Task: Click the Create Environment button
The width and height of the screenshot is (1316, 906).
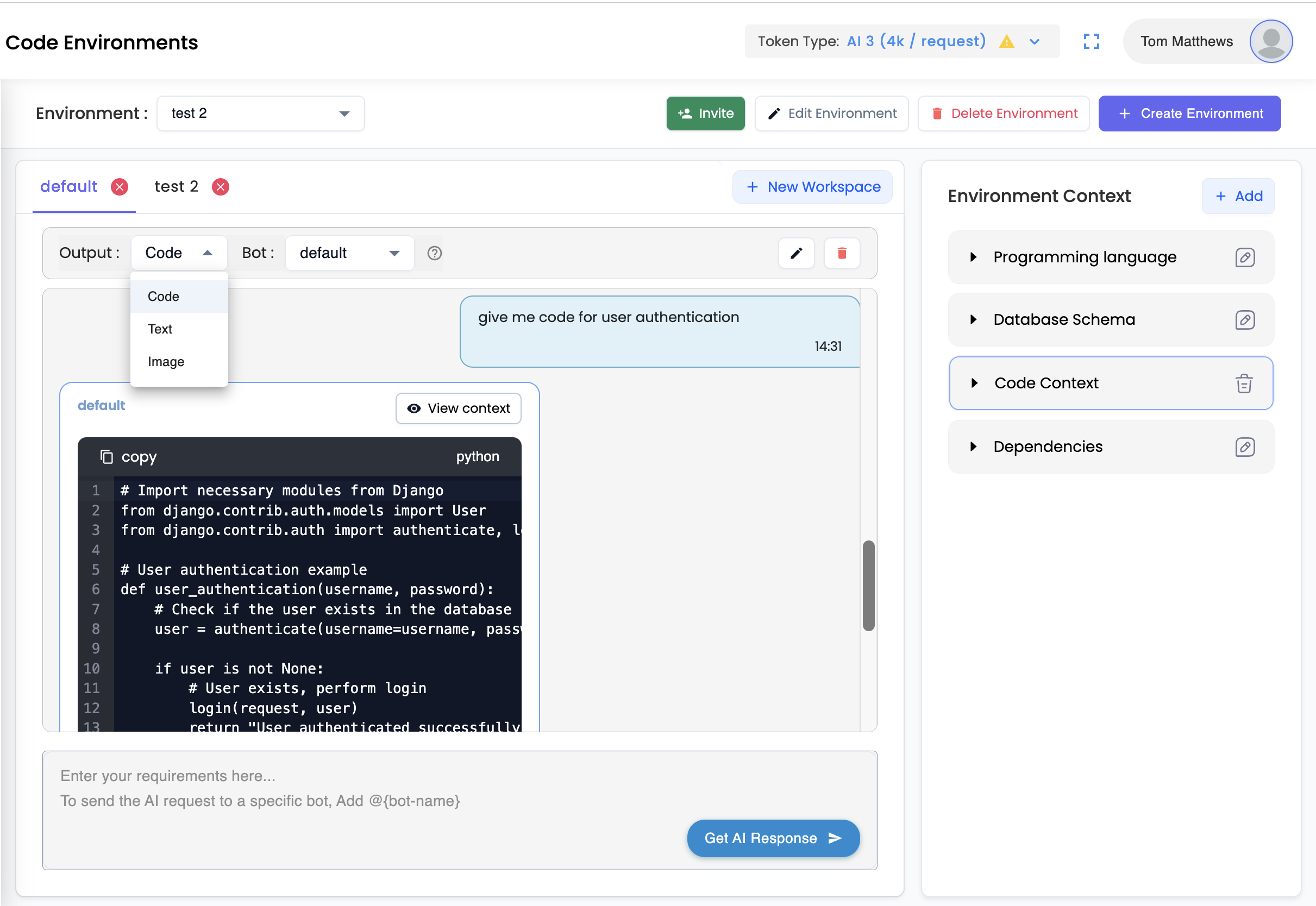Action: coord(1189,113)
